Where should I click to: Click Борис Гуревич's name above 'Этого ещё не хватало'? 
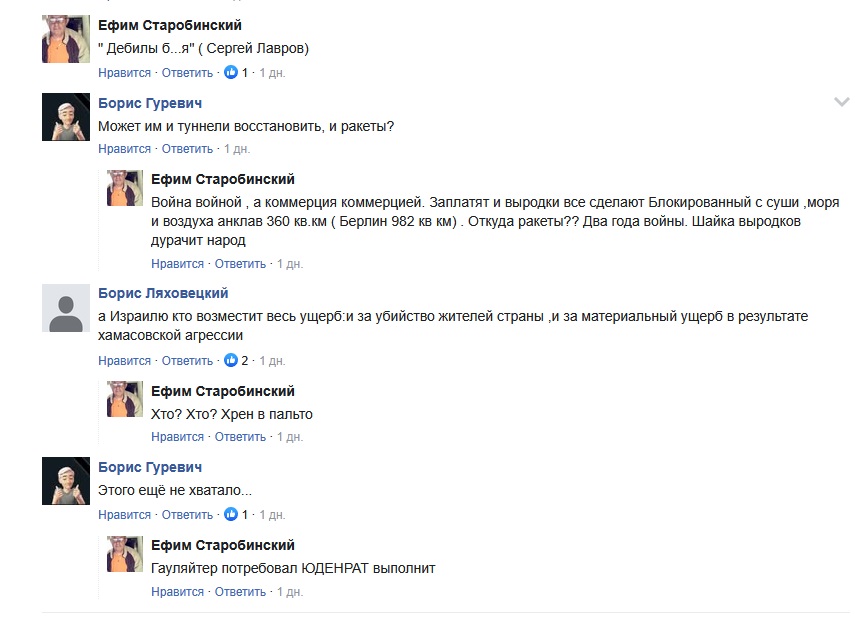click(x=150, y=467)
